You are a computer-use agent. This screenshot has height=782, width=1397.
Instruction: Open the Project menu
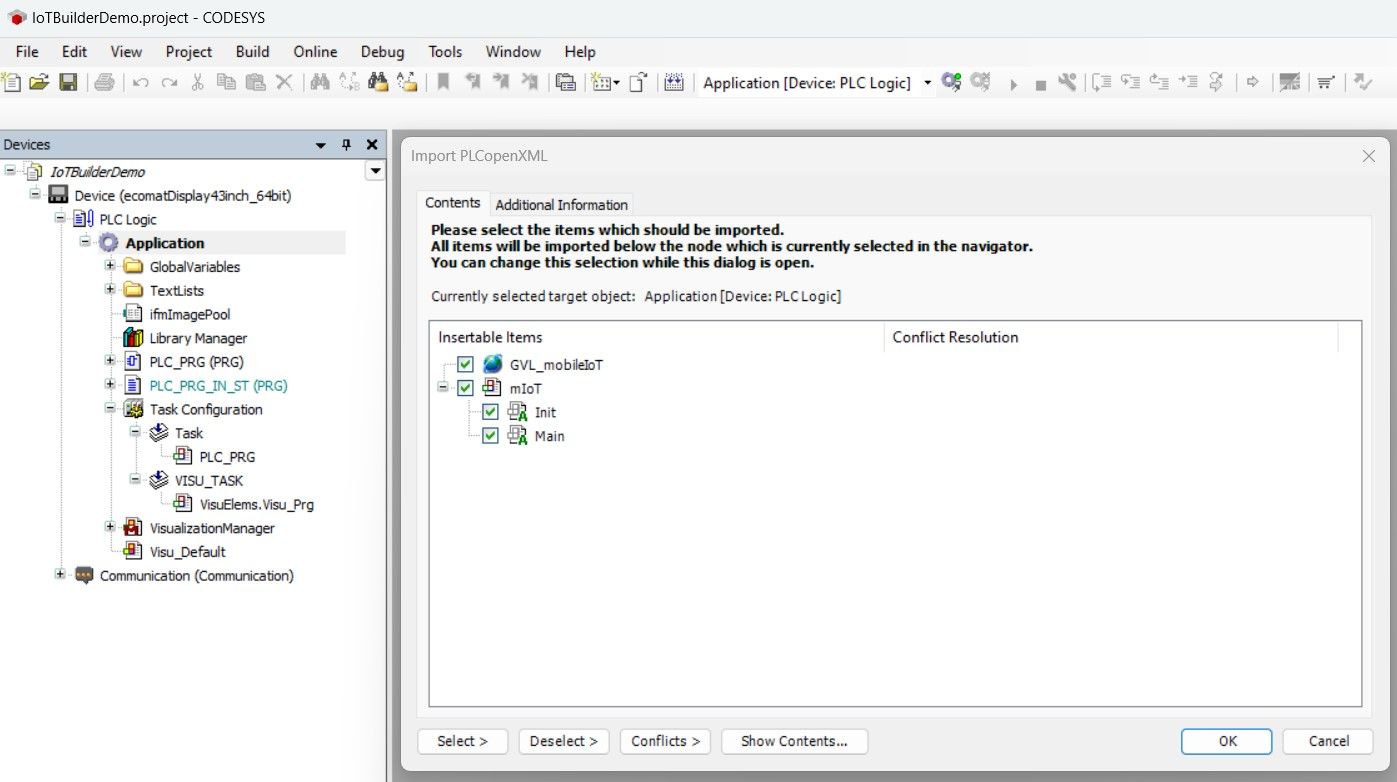click(x=189, y=52)
